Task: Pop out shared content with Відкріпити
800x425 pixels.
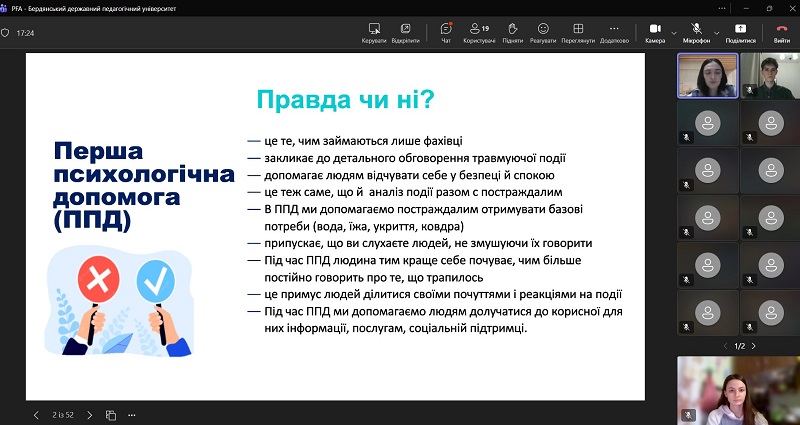Action: pos(405,32)
